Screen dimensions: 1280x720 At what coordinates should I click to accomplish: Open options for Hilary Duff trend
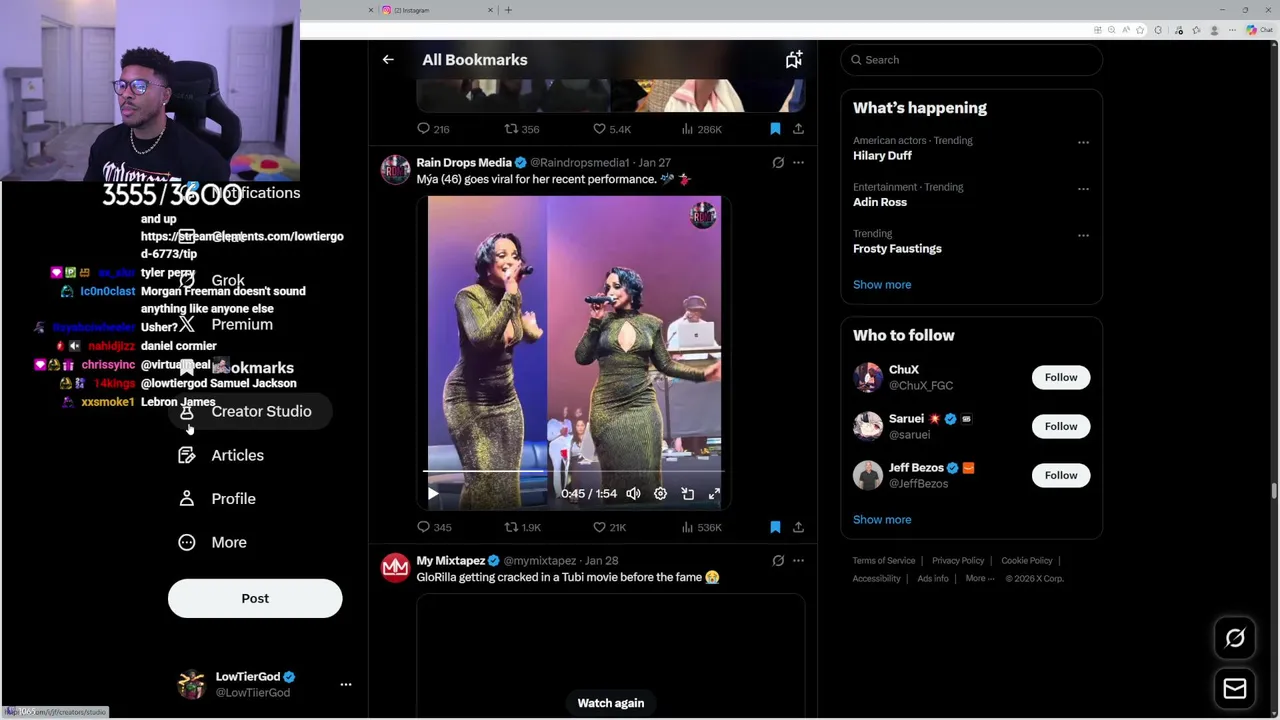1083,142
